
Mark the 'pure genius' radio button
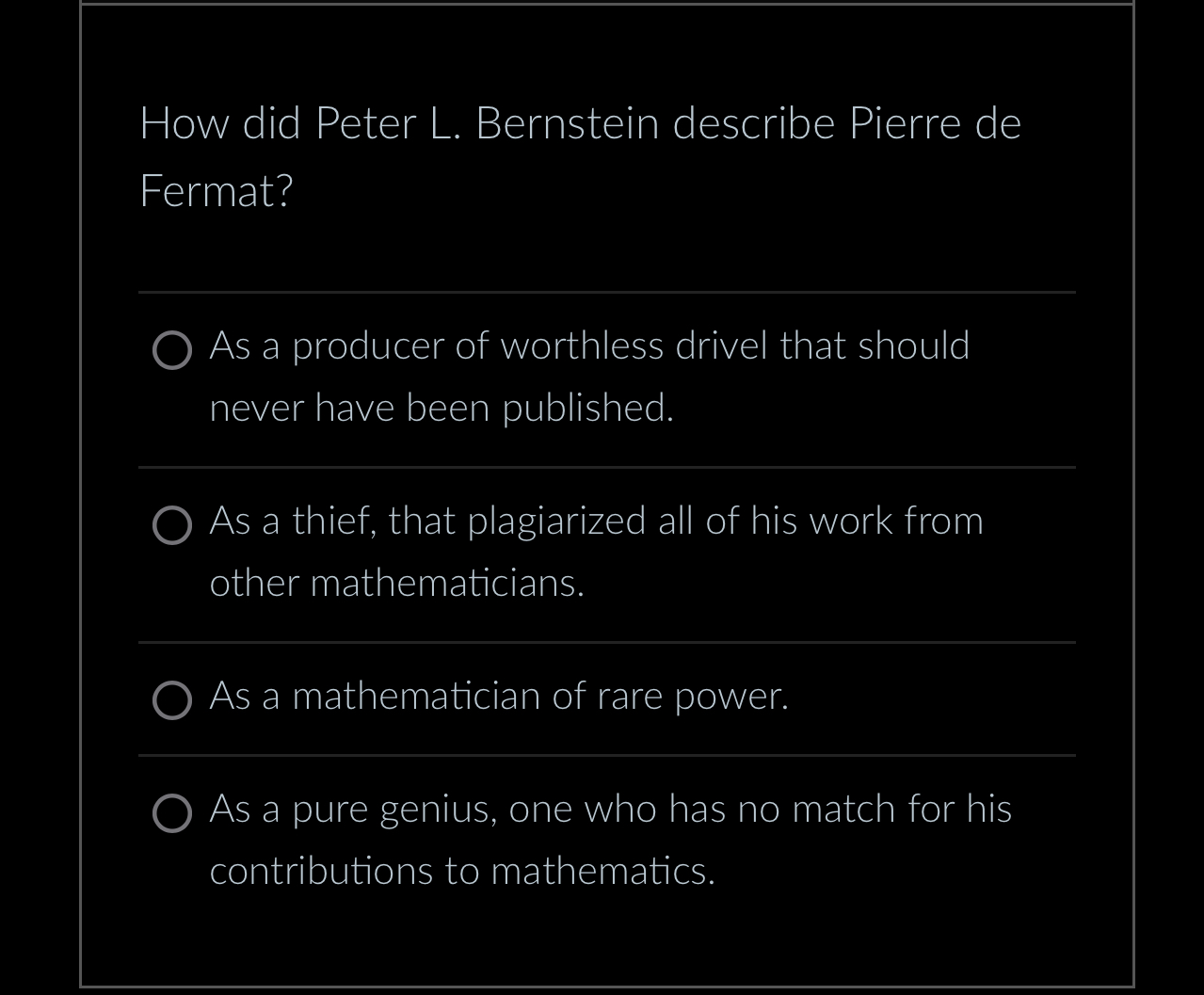click(172, 814)
